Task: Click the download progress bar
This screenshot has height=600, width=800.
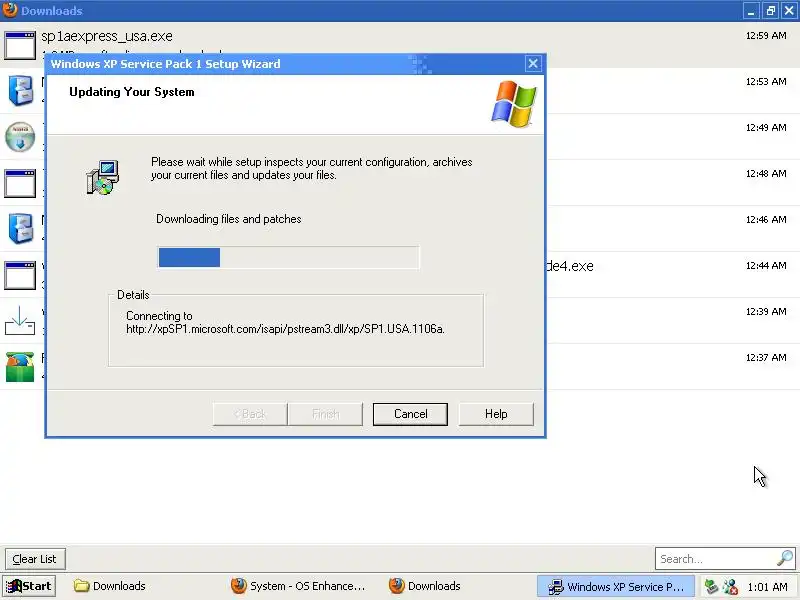Action: coord(288,257)
